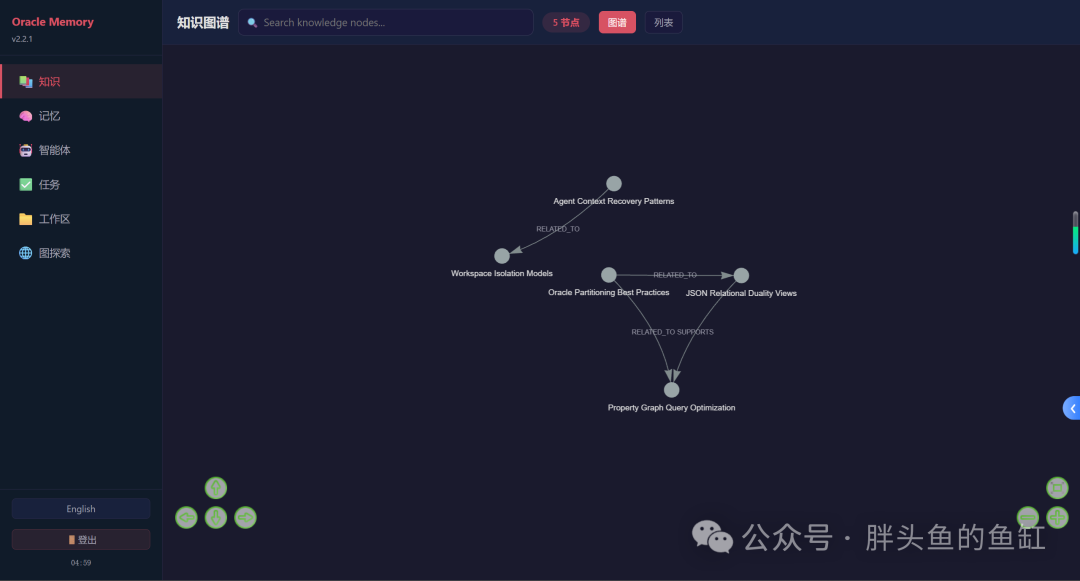This screenshot has width=1080, height=581.
Task: Zoom out the graph with minus button
Action: tap(1028, 518)
